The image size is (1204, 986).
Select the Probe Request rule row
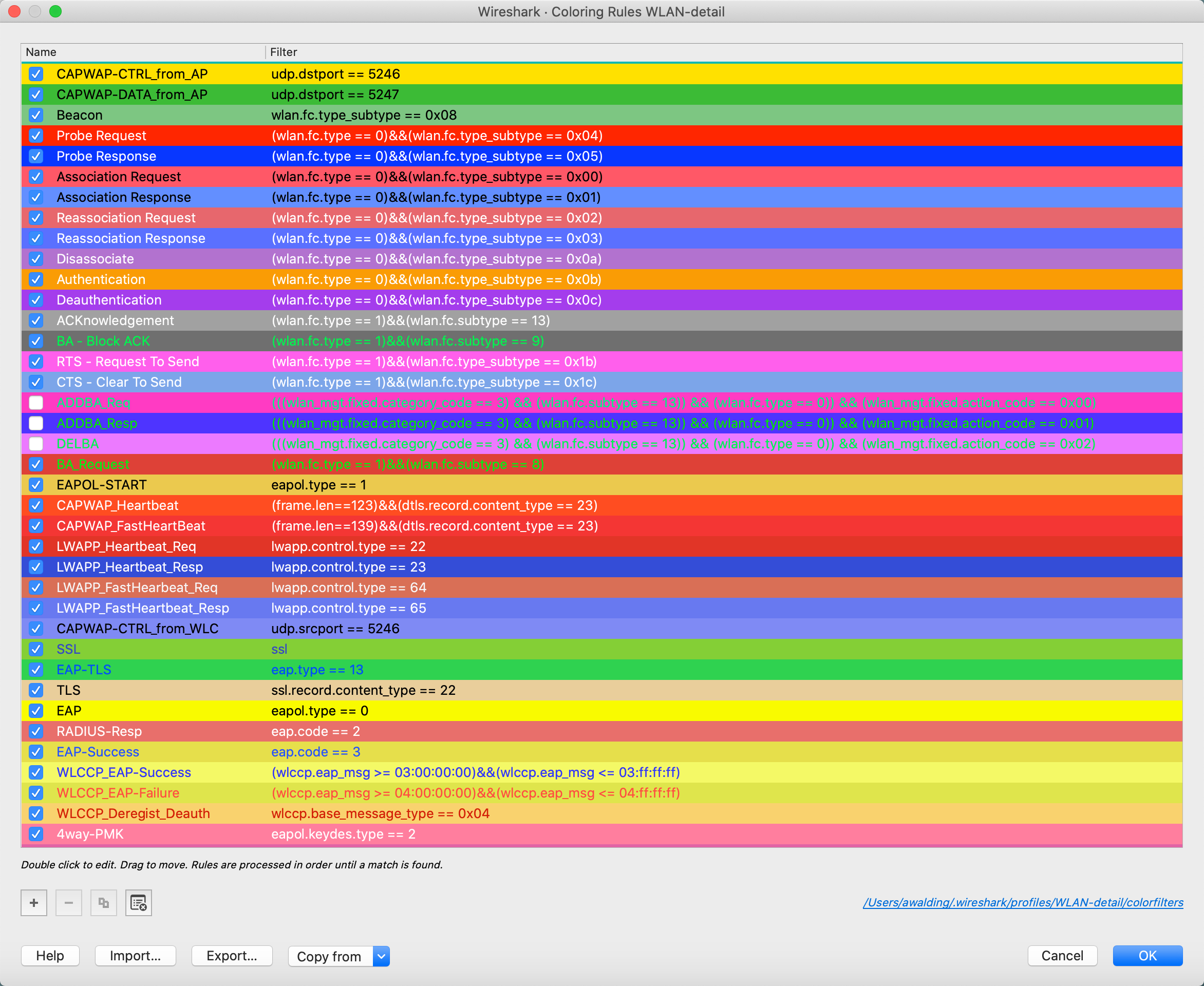[101, 136]
